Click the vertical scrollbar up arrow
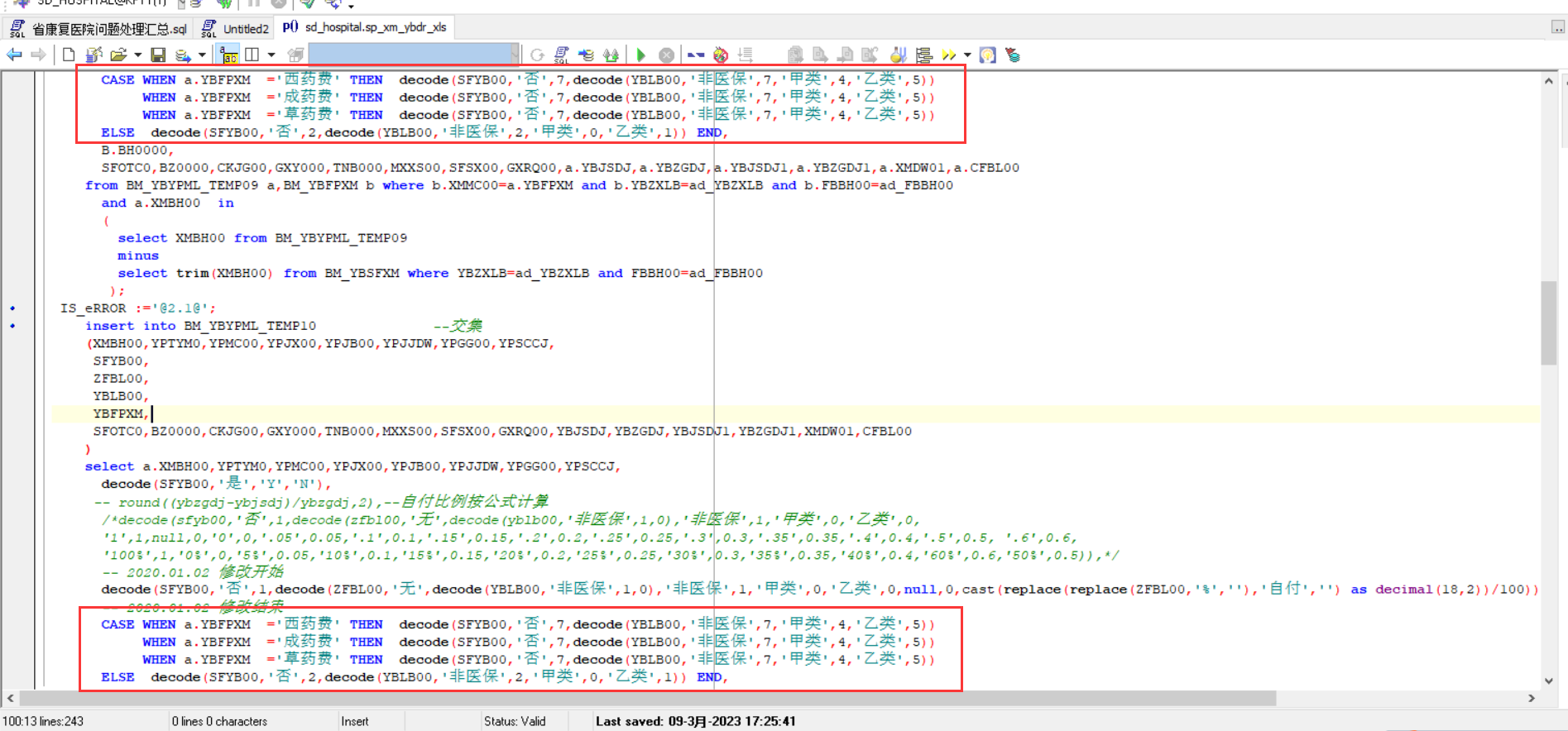 point(1548,81)
